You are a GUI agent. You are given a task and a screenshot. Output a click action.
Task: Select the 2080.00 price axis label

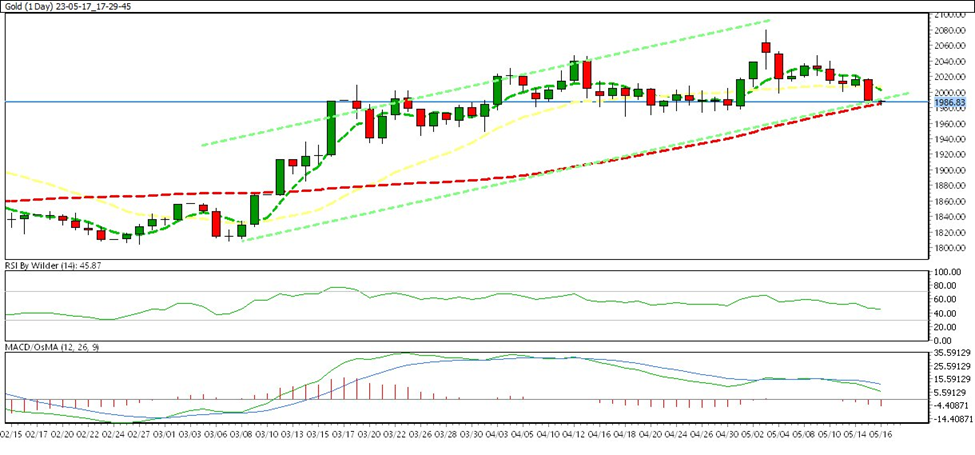point(949,30)
